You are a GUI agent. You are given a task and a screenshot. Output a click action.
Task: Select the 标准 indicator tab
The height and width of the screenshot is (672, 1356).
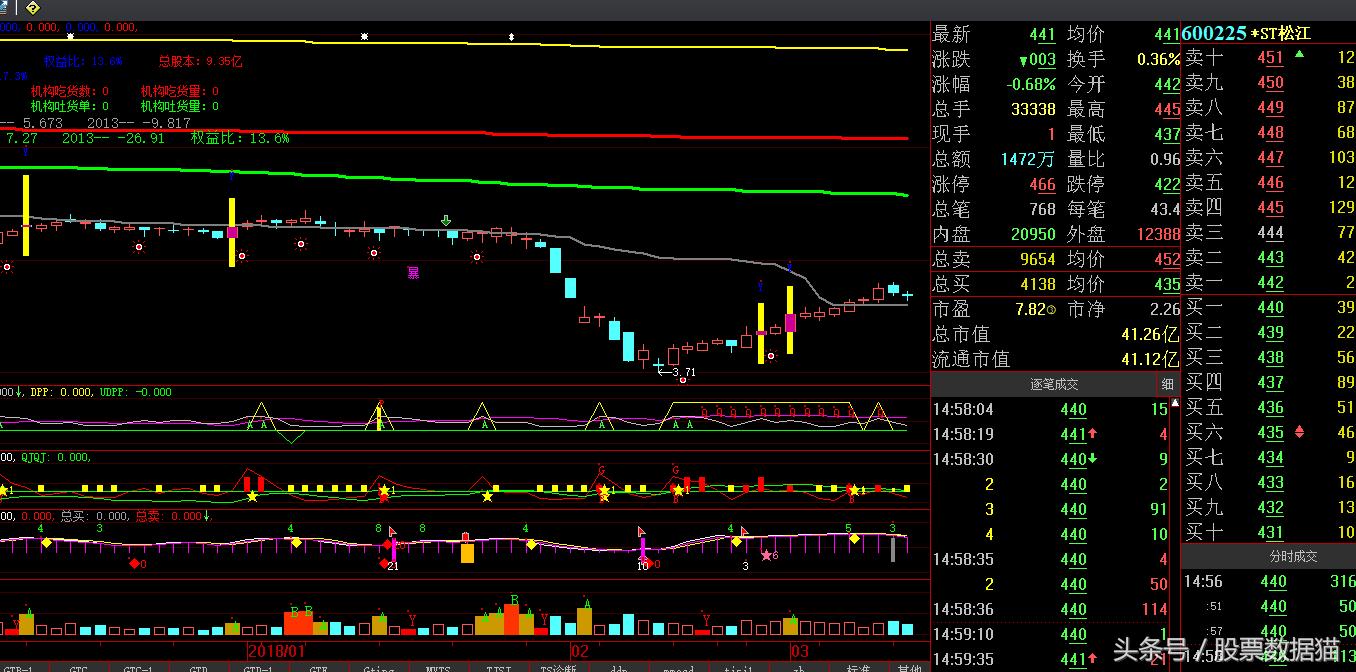[859, 668]
